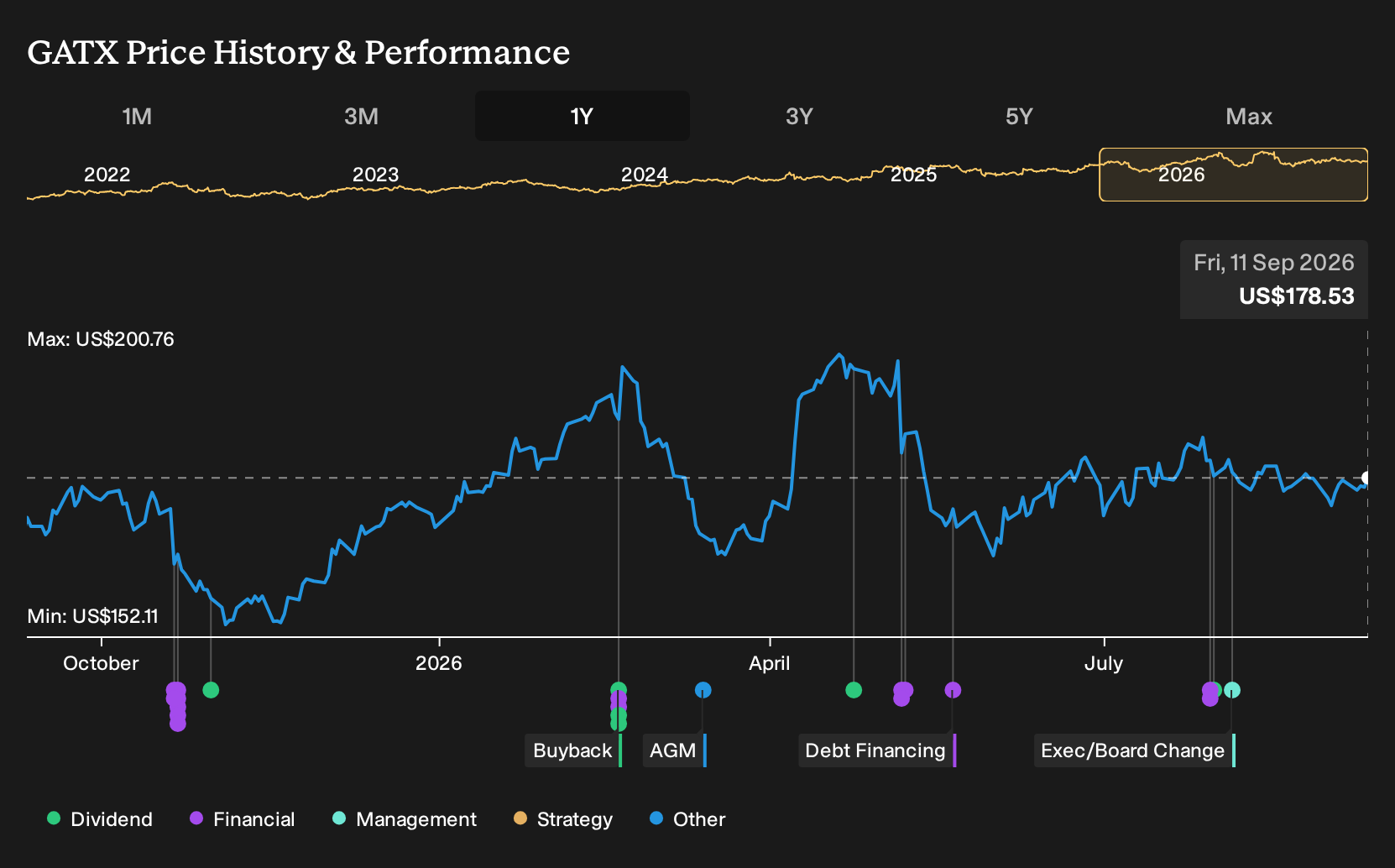Viewport: 1395px width, 868px height.
Task: Click the April axis label
Action: 769,663
